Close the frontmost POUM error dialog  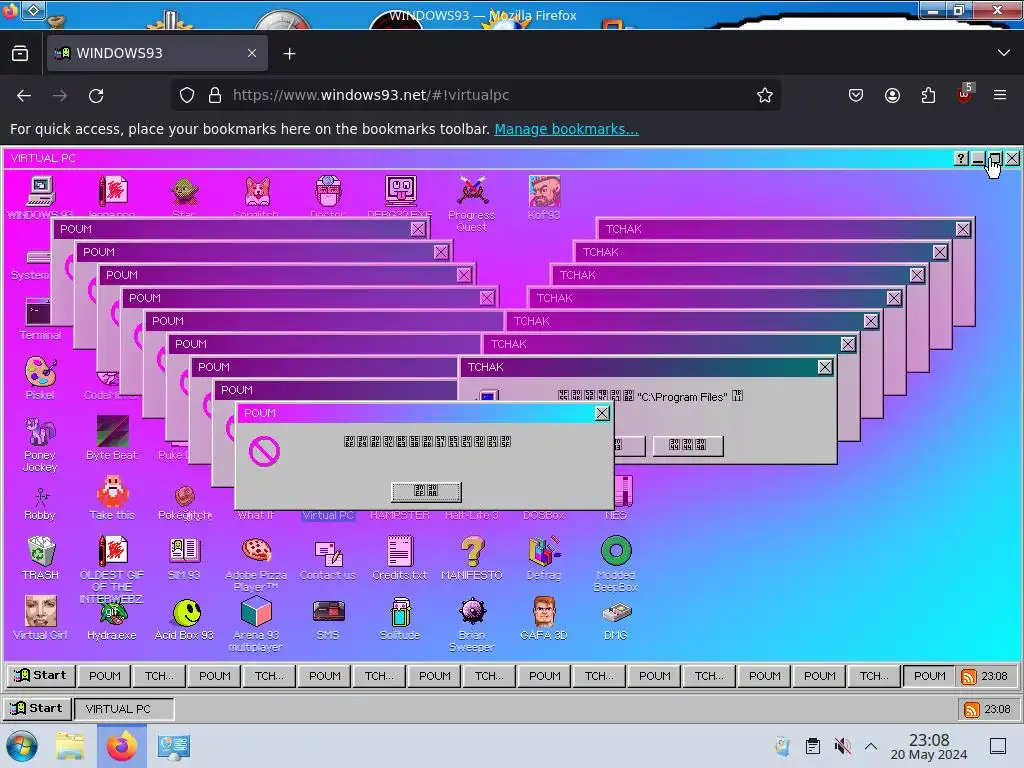click(x=602, y=413)
